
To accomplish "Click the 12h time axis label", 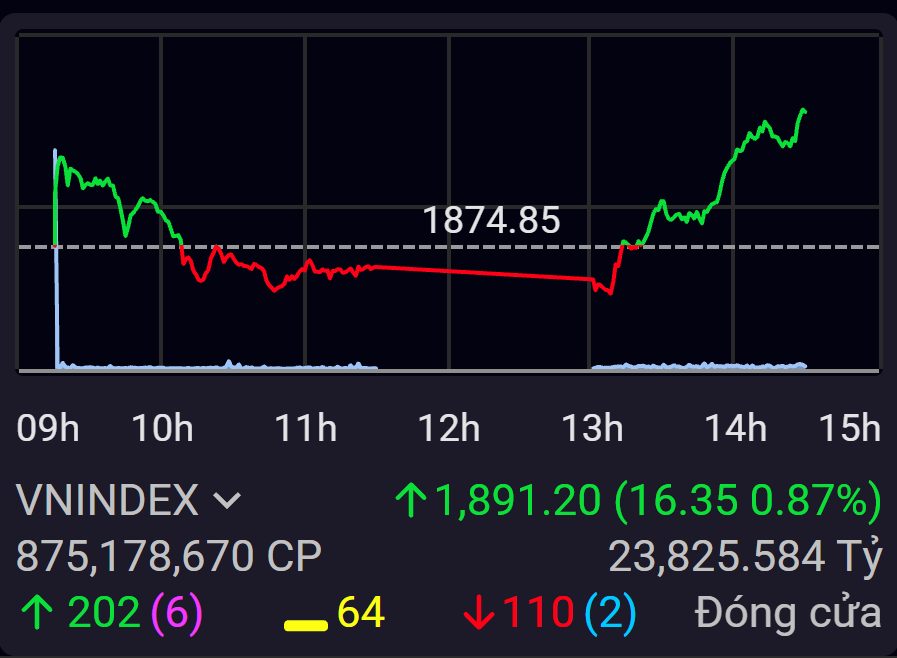I will coord(449,428).
